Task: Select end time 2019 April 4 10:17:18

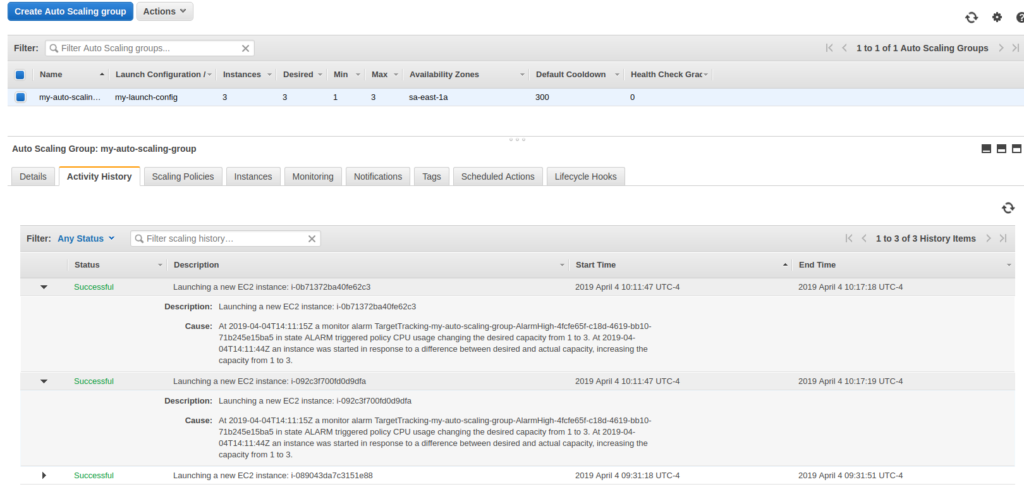Action: [x=850, y=287]
